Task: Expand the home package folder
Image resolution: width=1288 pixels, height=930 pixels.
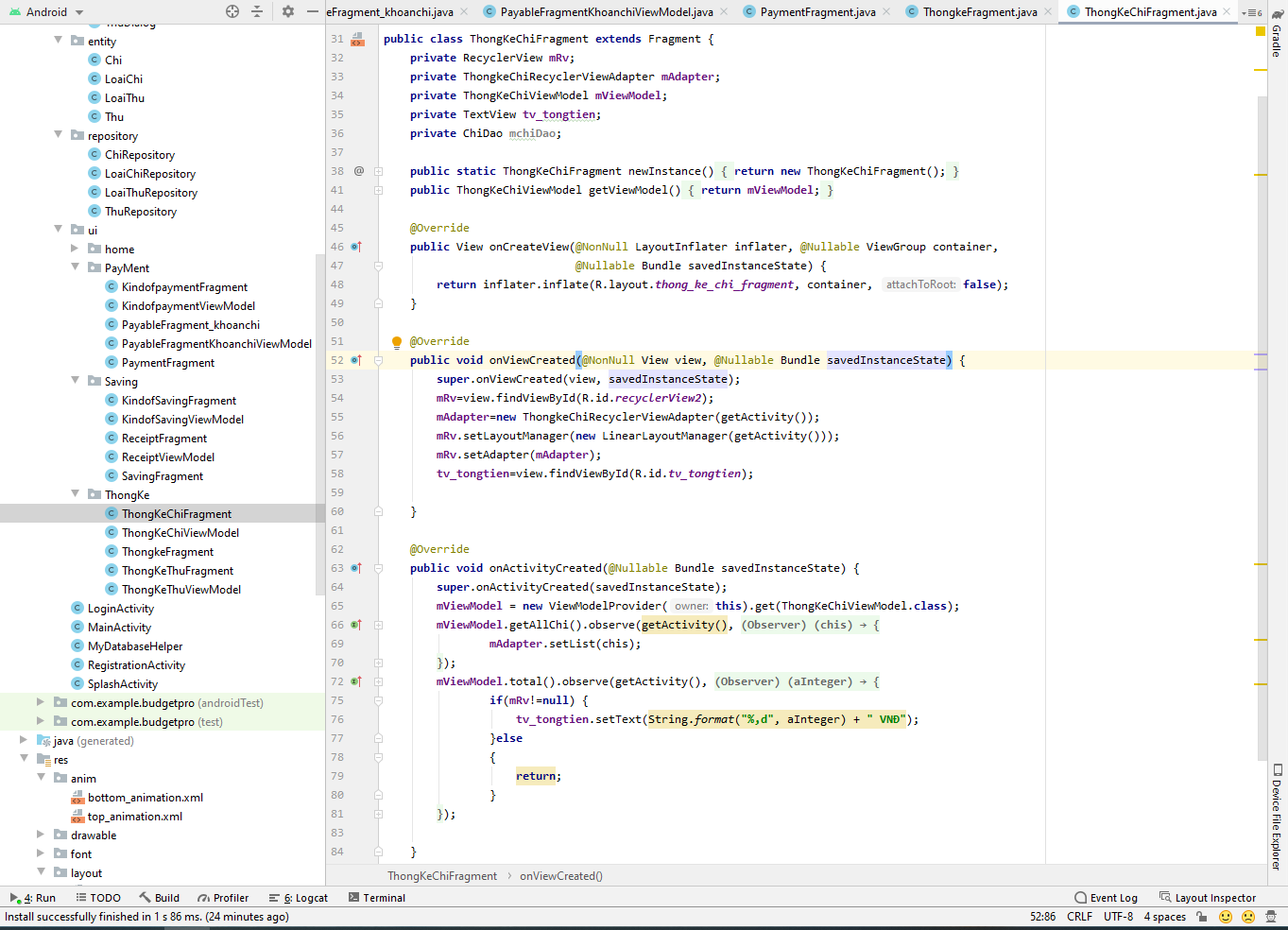Action: [x=75, y=249]
